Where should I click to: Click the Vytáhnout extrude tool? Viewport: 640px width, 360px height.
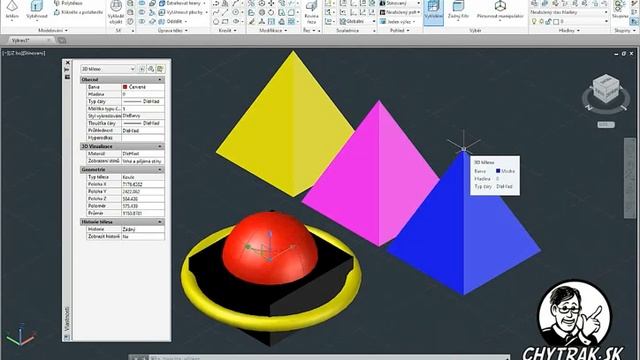tap(37, 10)
